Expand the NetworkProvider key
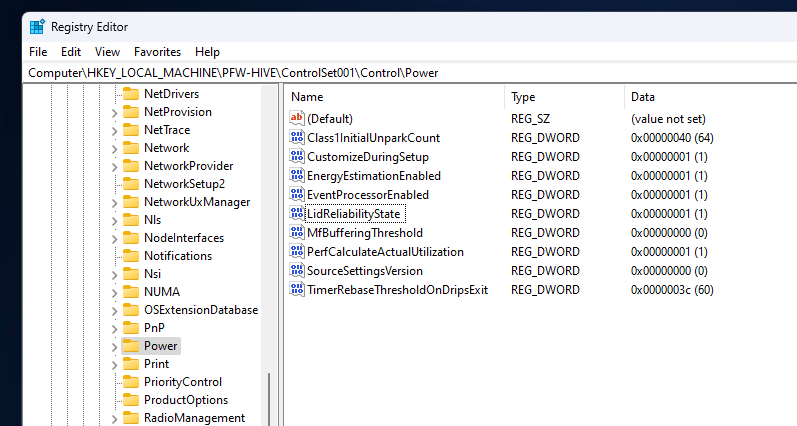The image size is (797, 426). (x=114, y=167)
